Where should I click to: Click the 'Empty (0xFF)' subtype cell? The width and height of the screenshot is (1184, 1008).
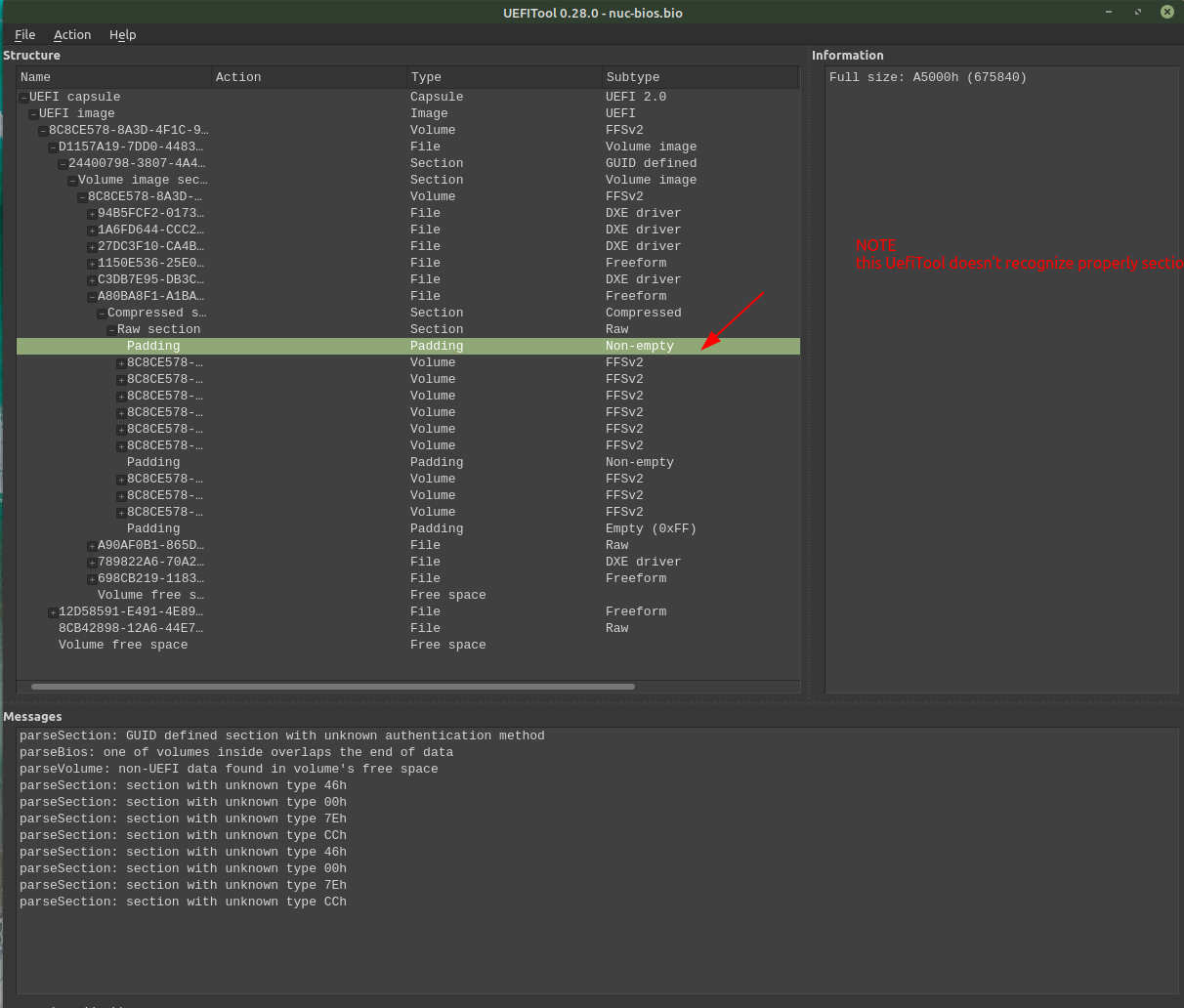pyautogui.click(x=651, y=528)
